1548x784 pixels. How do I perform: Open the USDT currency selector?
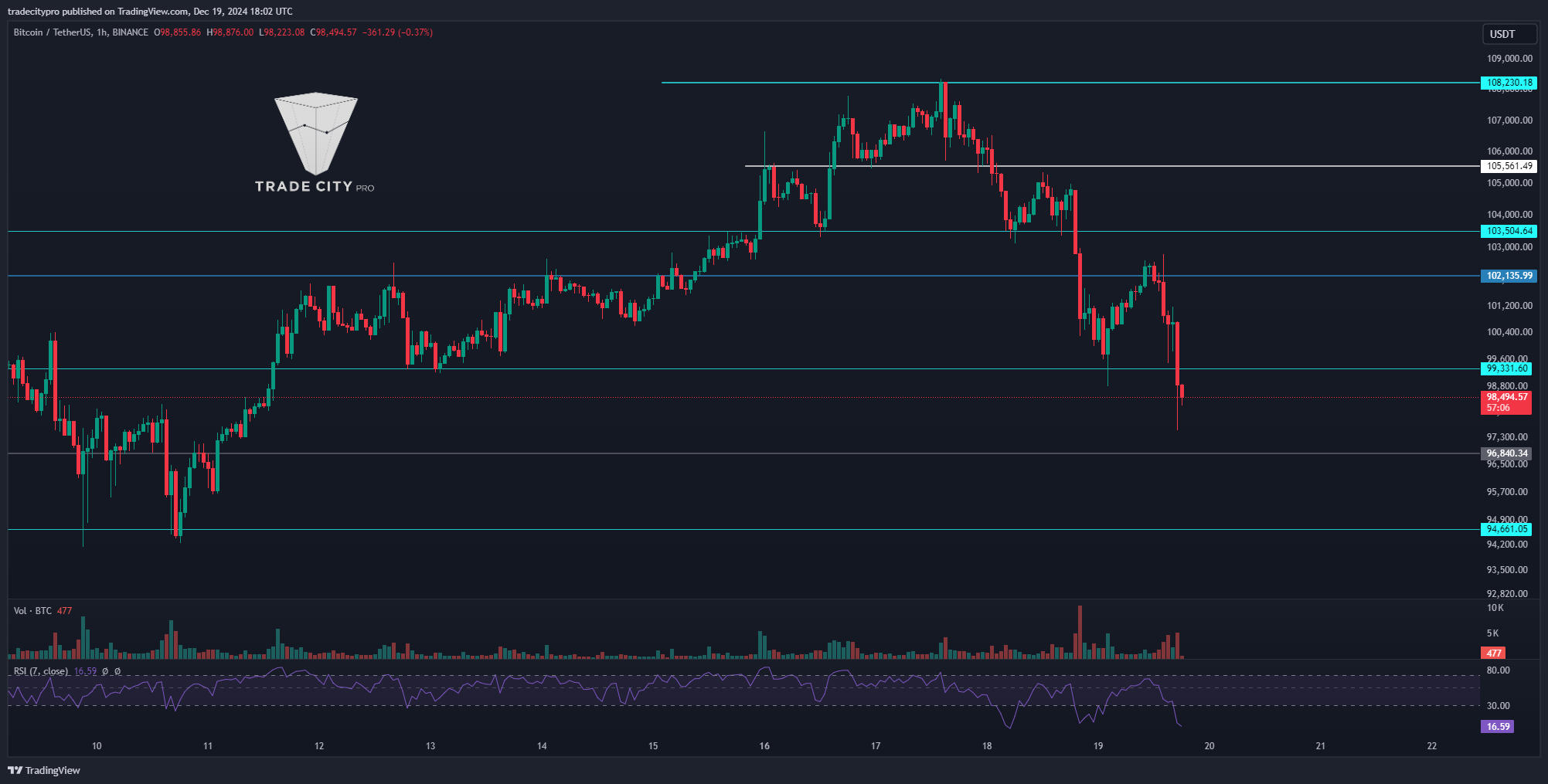coord(1509,34)
